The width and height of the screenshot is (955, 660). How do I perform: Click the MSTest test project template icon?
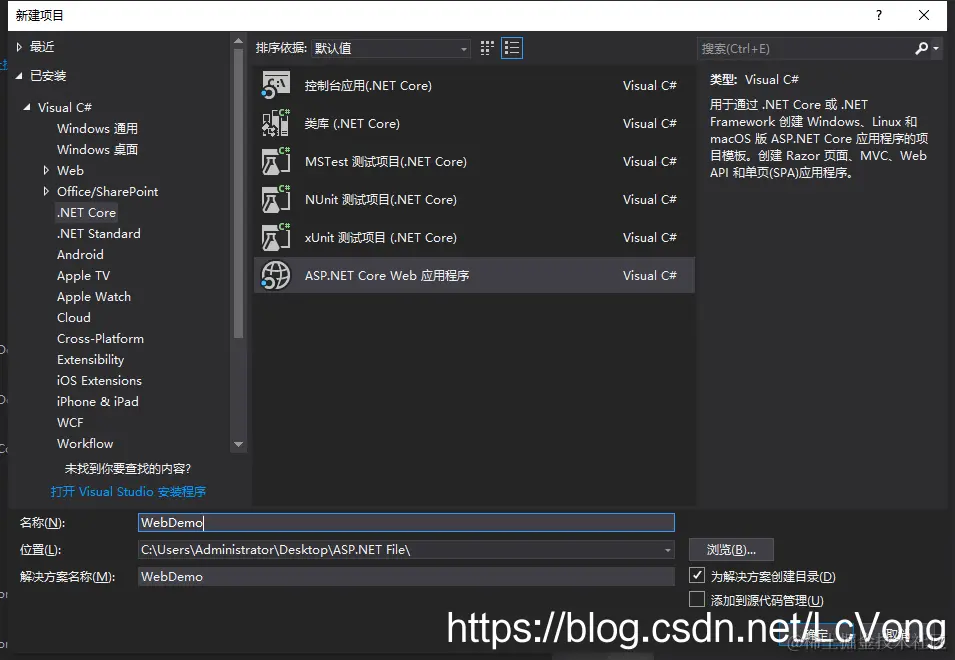tap(276, 161)
